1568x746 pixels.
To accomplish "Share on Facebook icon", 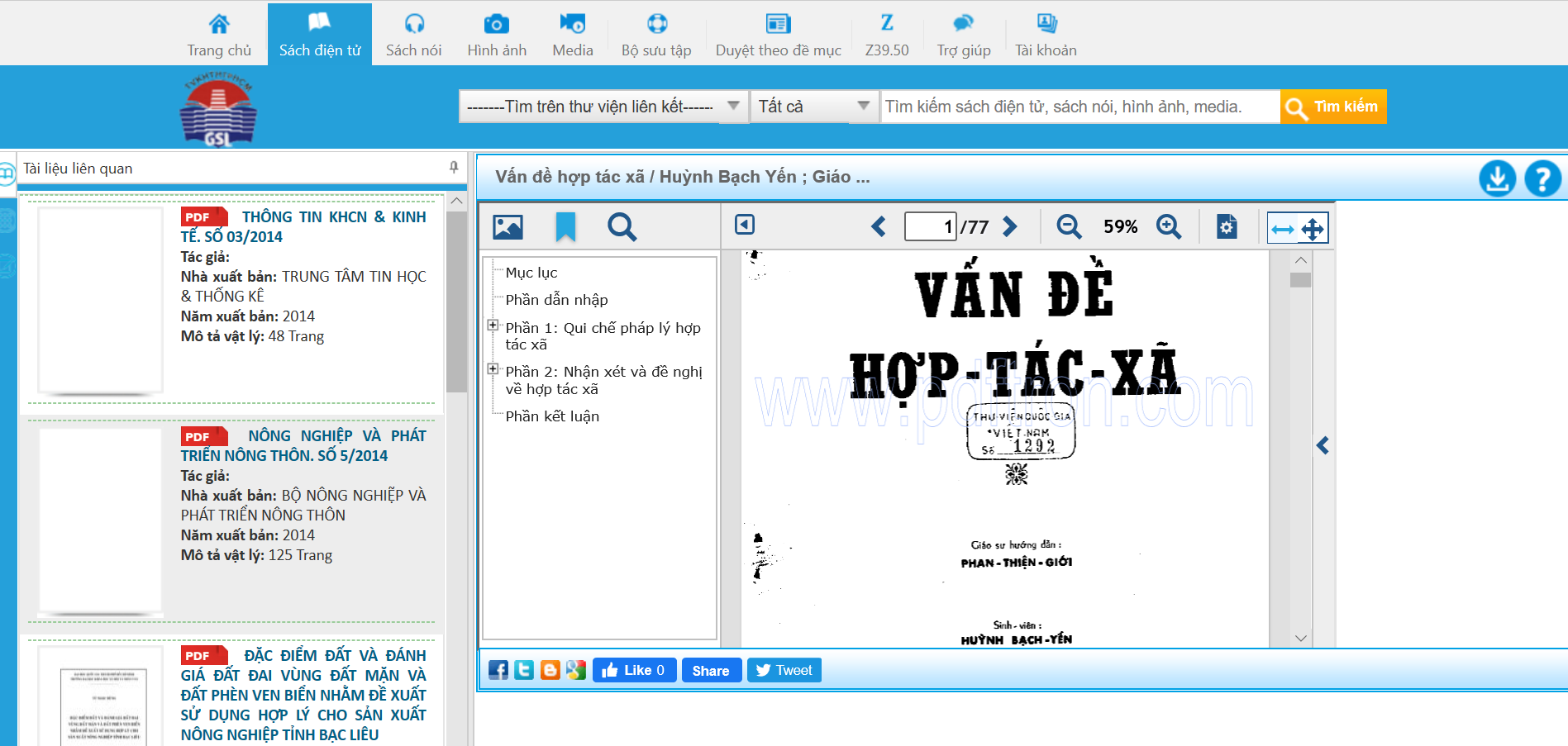I will pyautogui.click(x=498, y=670).
